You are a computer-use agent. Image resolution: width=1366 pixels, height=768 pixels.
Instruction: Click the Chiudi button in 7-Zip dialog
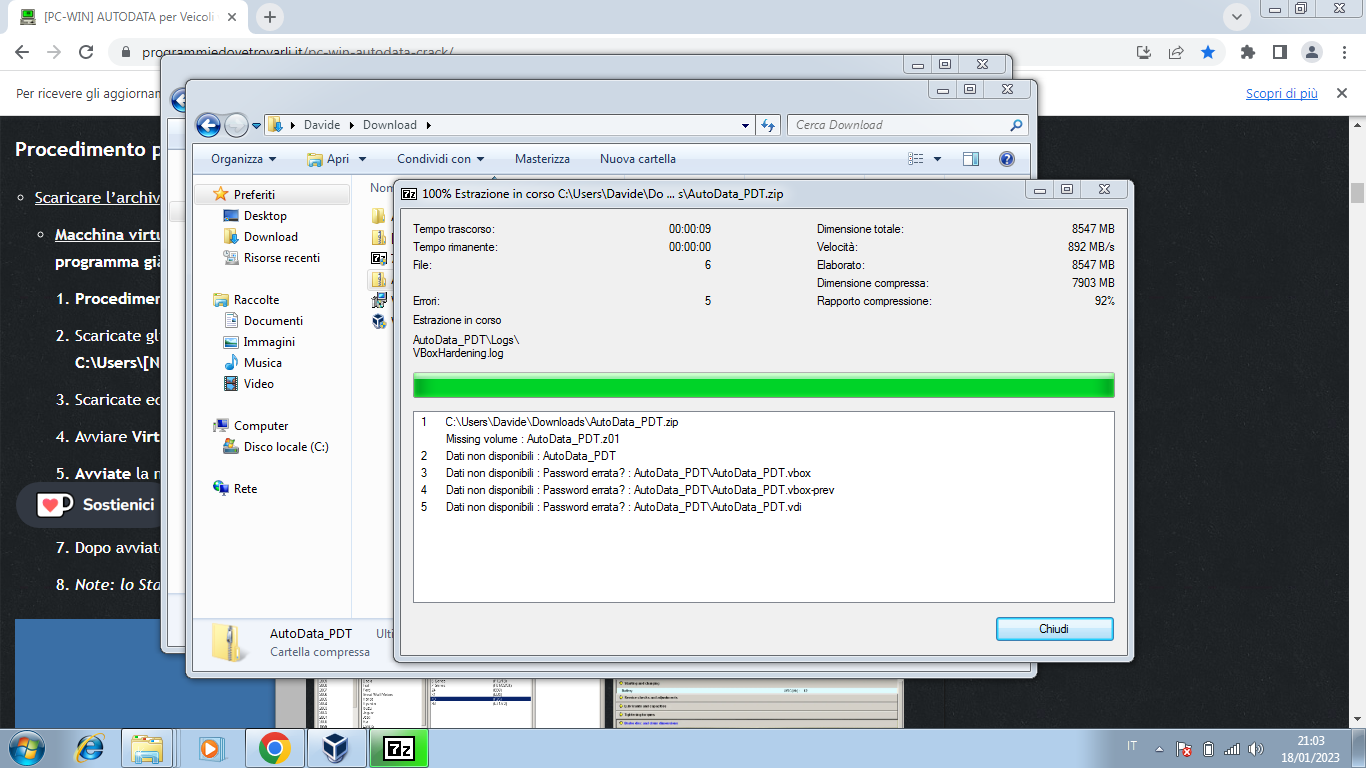[1054, 629]
